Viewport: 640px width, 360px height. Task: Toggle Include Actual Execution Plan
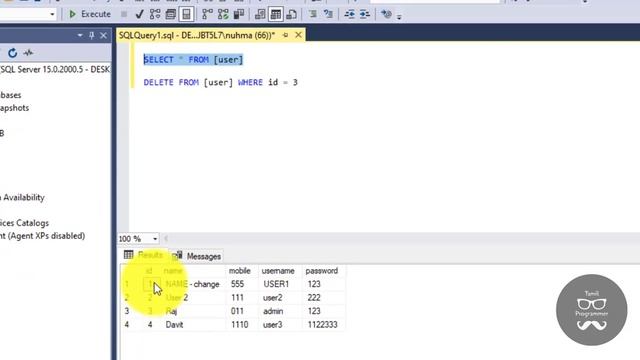click(207, 14)
